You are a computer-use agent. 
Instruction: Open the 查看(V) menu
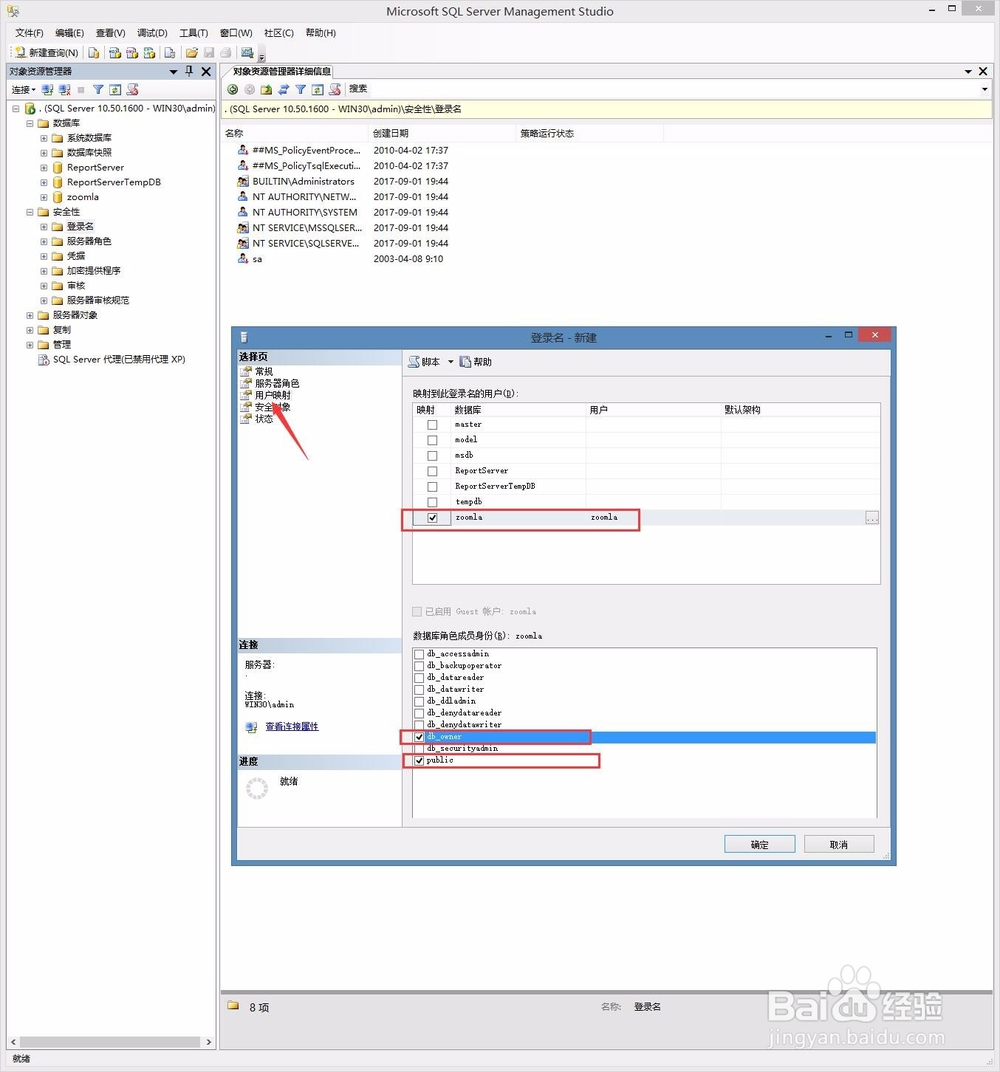point(111,33)
